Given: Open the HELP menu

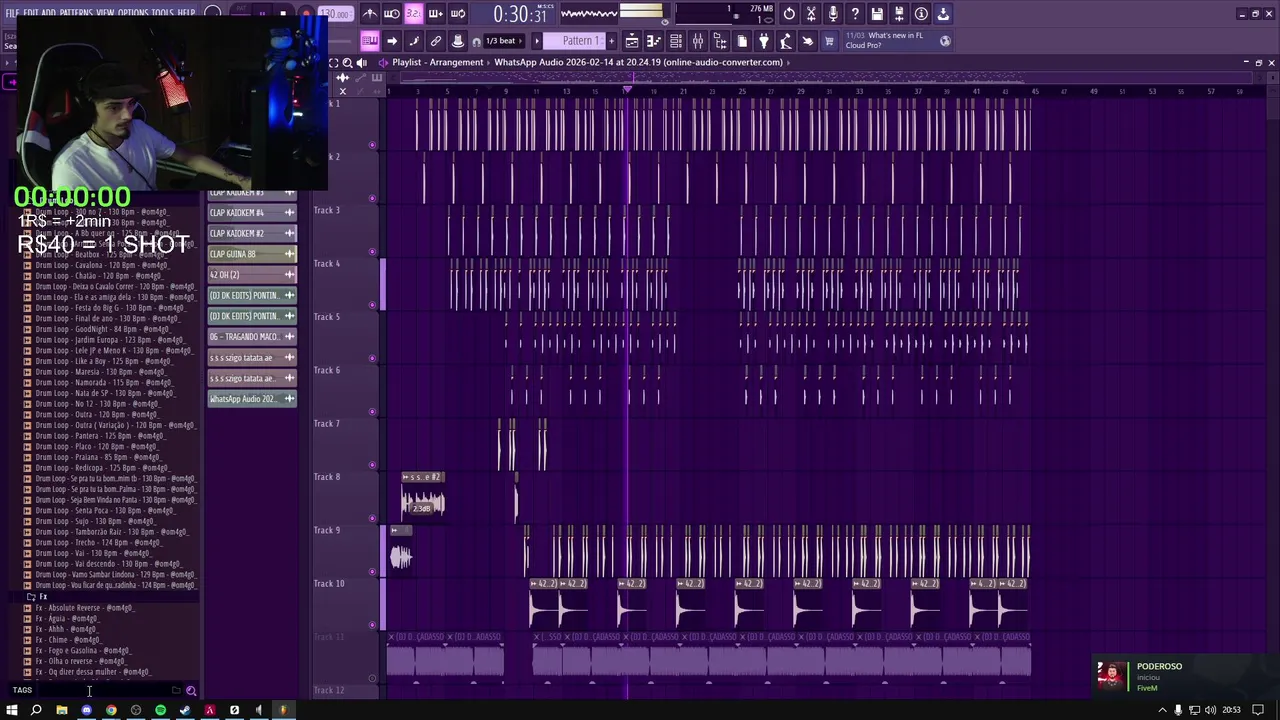Looking at the screenshot, I should [x=187, y=13].
